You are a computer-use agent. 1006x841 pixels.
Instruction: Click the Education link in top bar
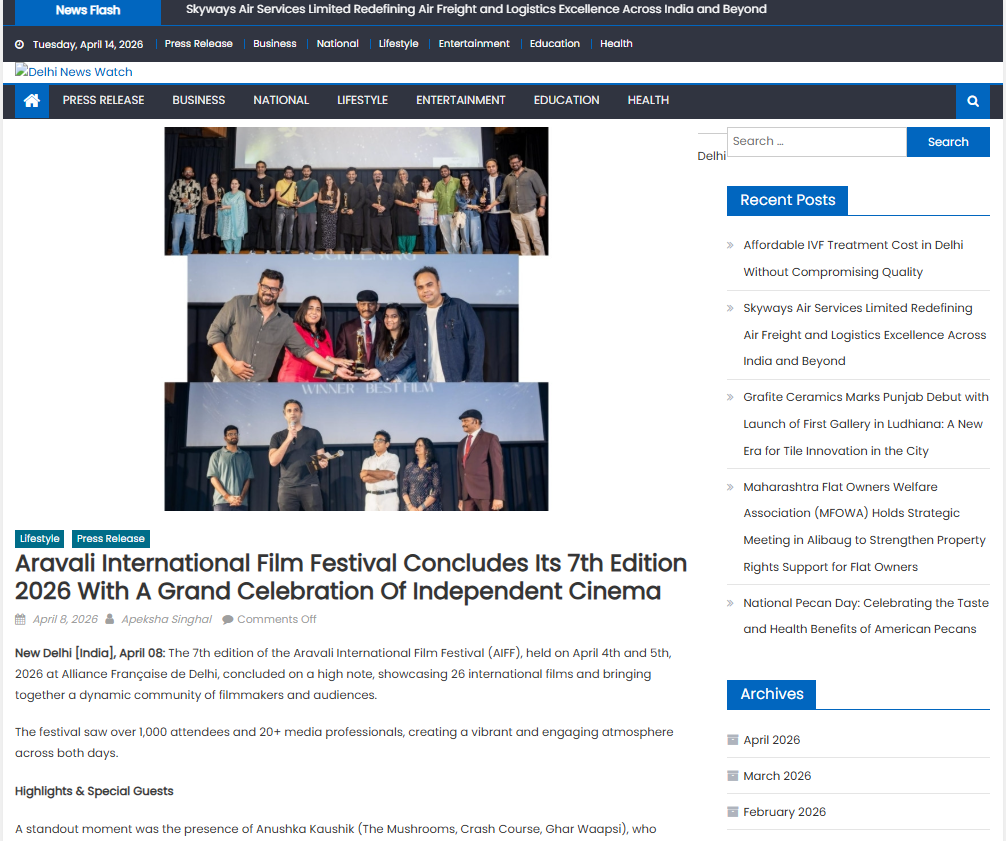554,44
